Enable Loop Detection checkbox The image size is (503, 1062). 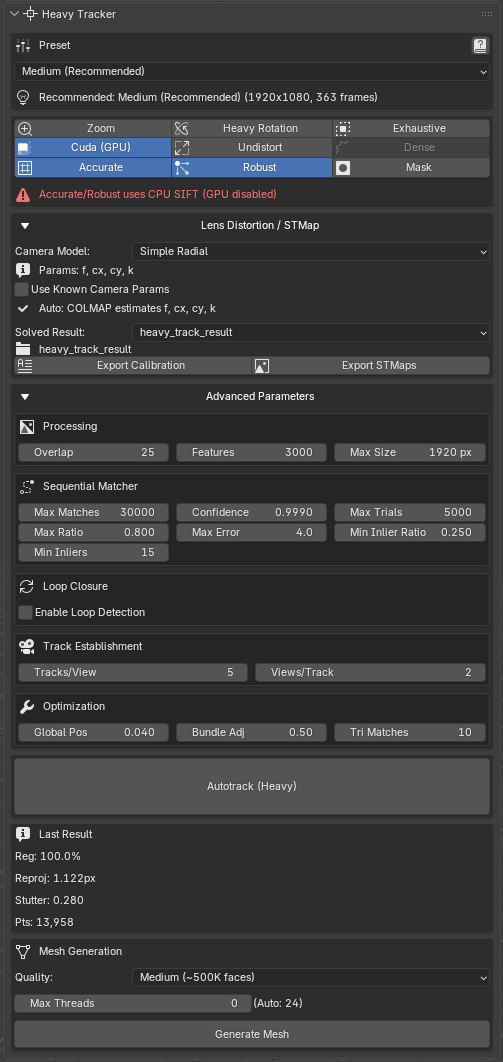coord(25,612)
